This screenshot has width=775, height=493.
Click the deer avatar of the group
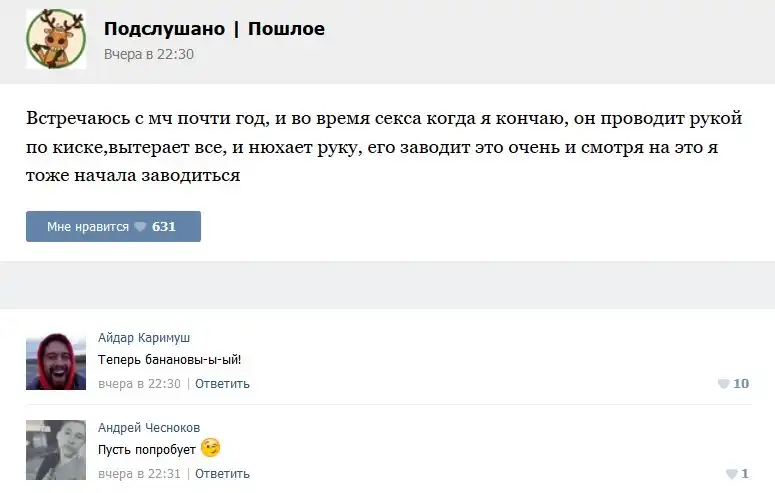point(56,39)
